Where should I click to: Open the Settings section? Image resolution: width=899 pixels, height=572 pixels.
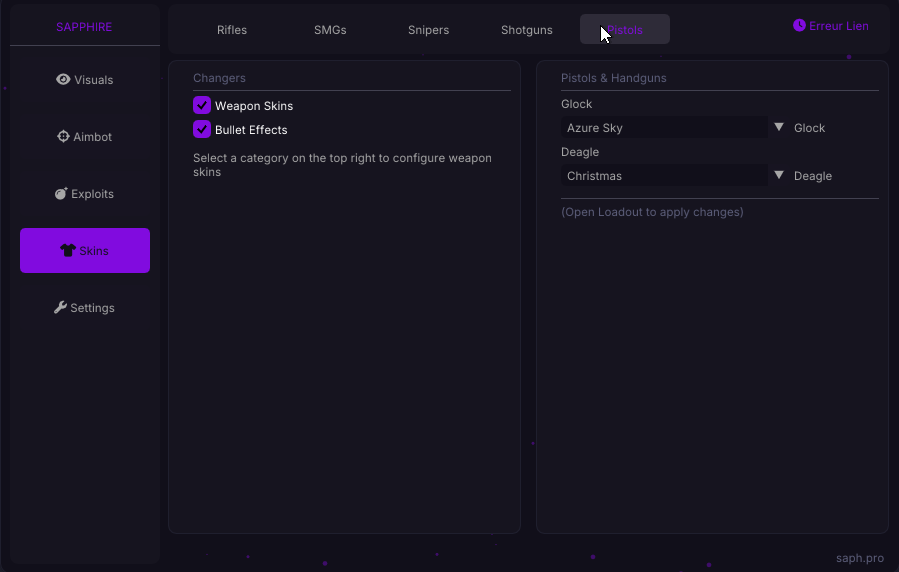pyautogui.click(x=85, y=308)
